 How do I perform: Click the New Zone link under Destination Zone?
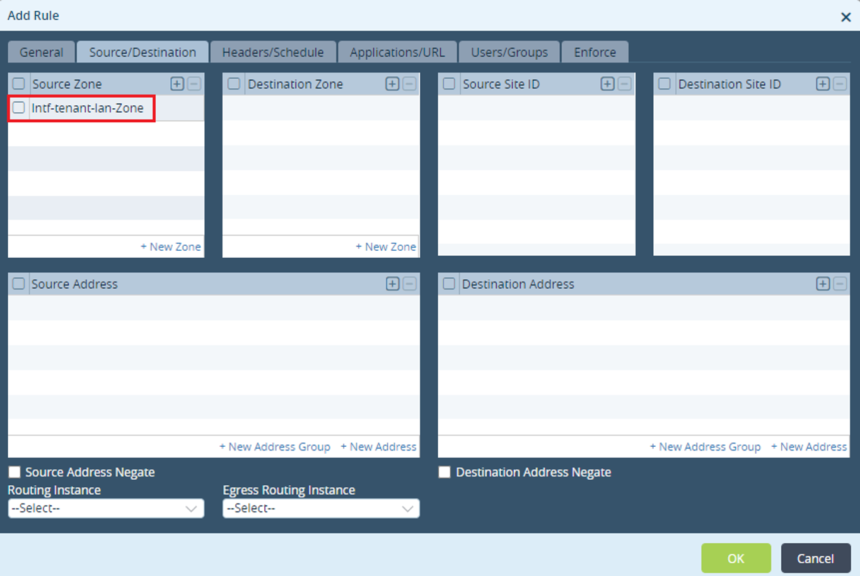pyautogui.click(x=385, y=246)
